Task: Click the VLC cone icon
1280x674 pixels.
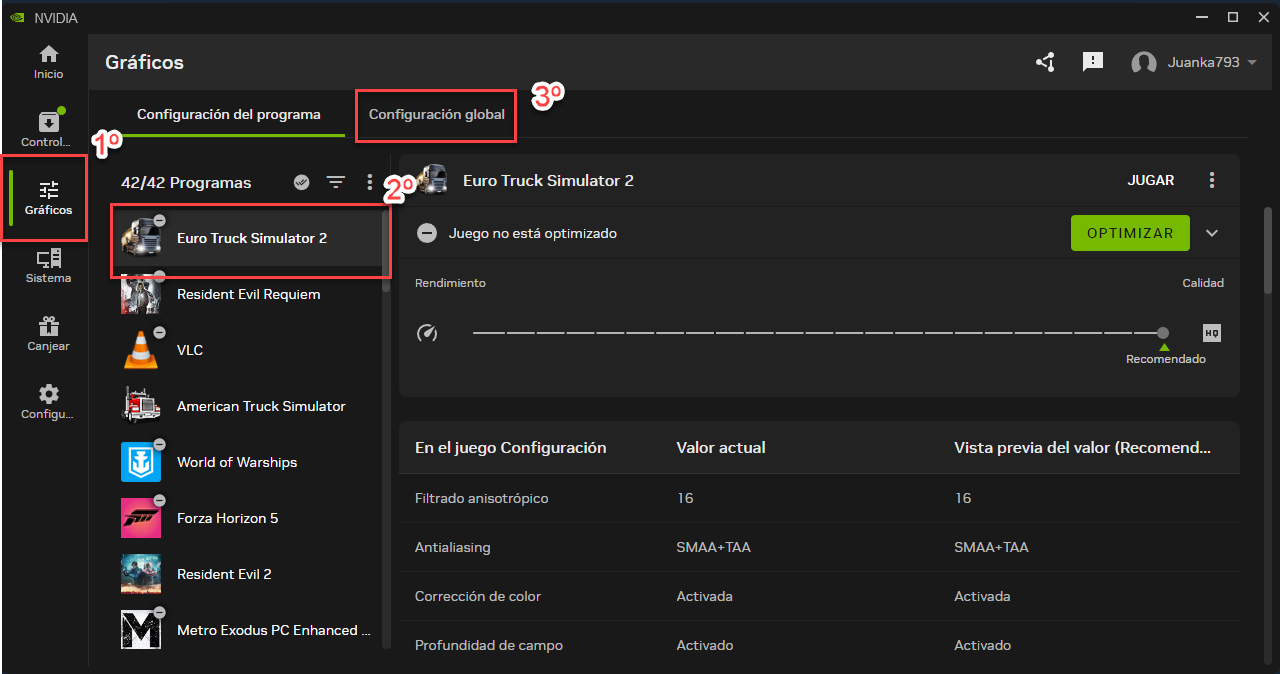Action: (x=141, y=350)
